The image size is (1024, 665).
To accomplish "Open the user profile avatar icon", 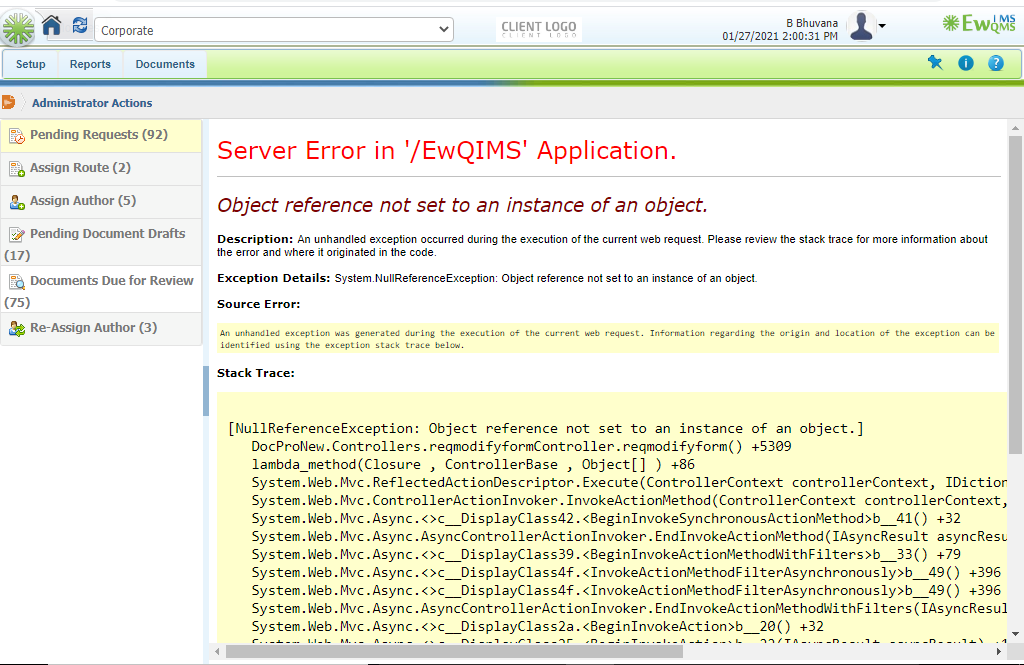I will pos(861,27).
